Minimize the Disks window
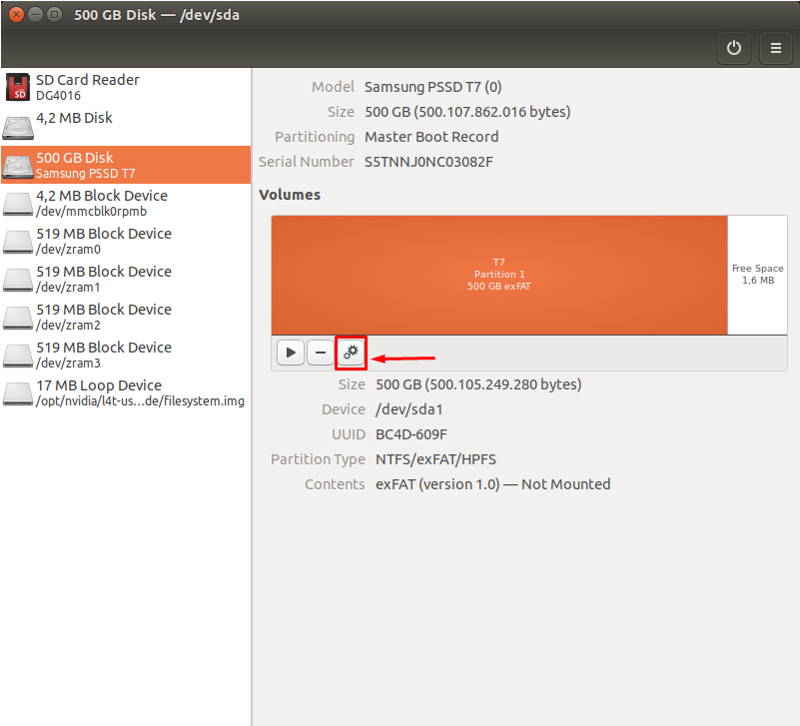This screenshot has width=800, height=726. 35,14
